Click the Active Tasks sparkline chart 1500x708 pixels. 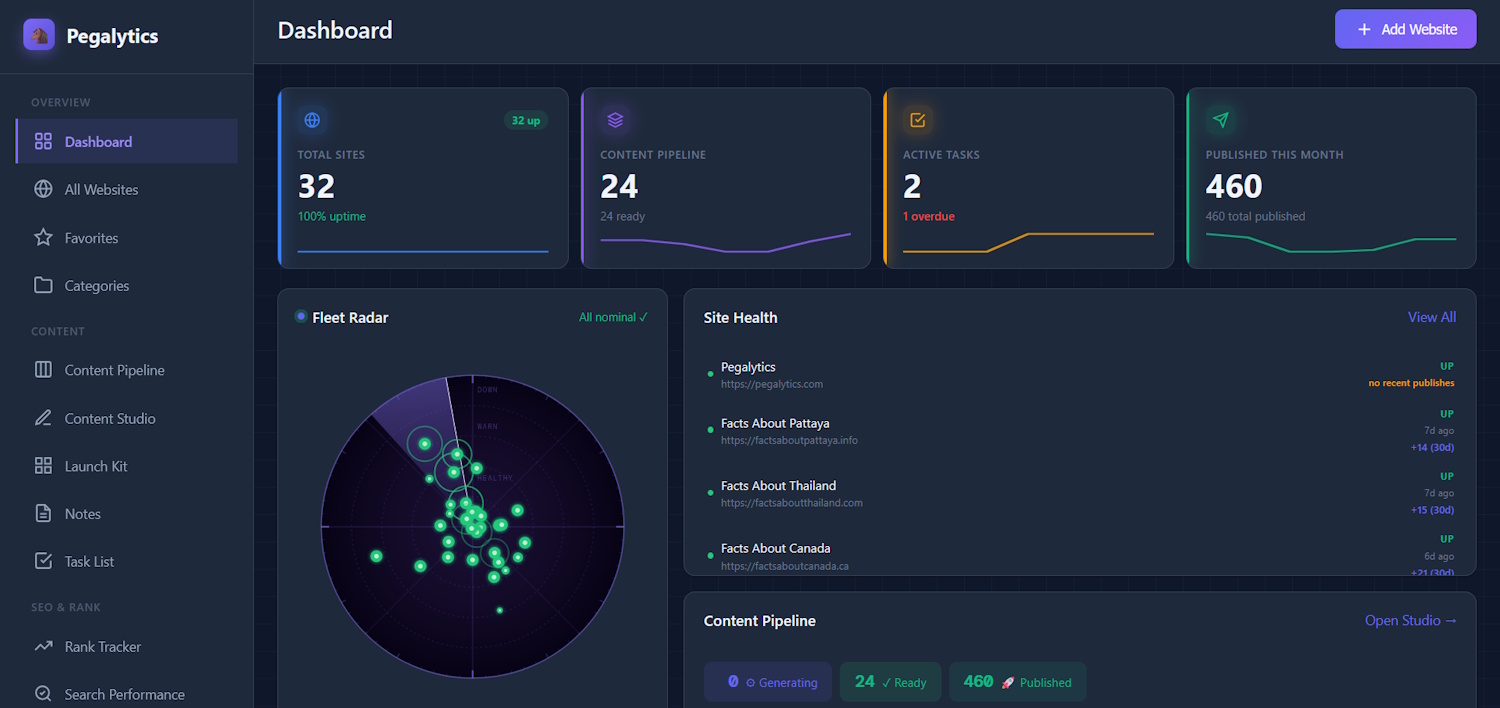coord(1028,243)
